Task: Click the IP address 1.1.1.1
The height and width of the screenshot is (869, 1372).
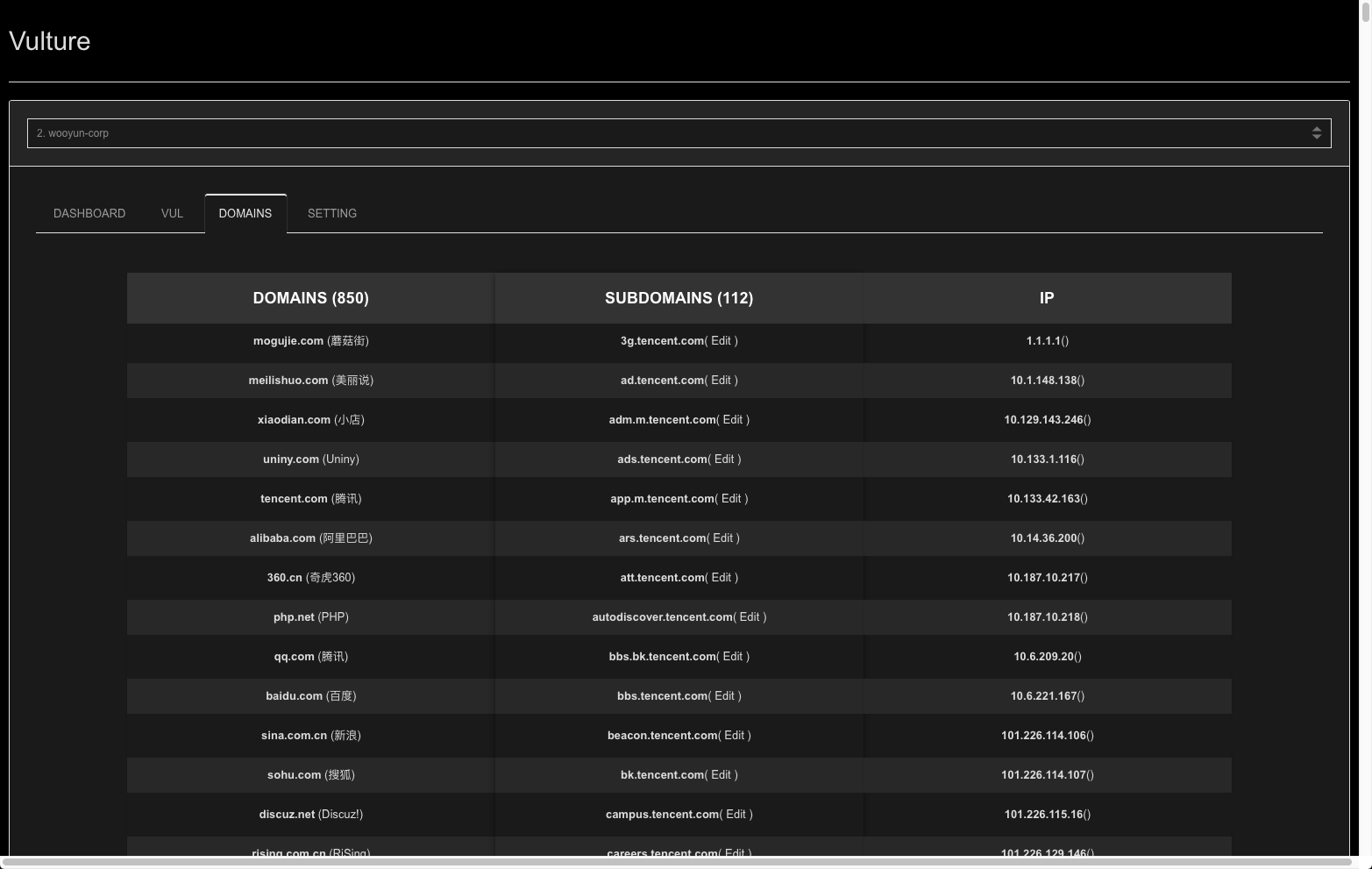Action: click(1043, 341)
